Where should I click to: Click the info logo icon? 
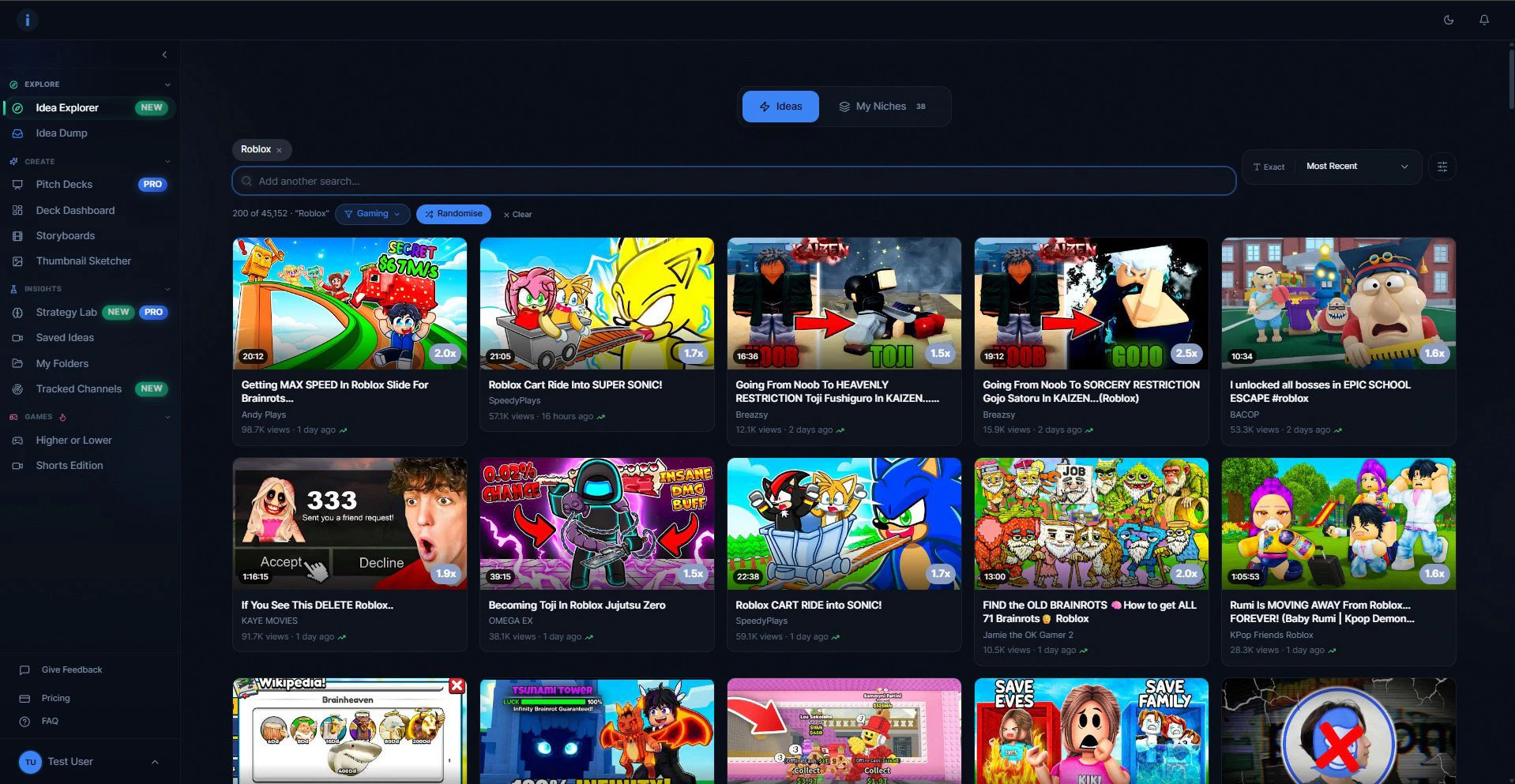[x=27, y=20]
